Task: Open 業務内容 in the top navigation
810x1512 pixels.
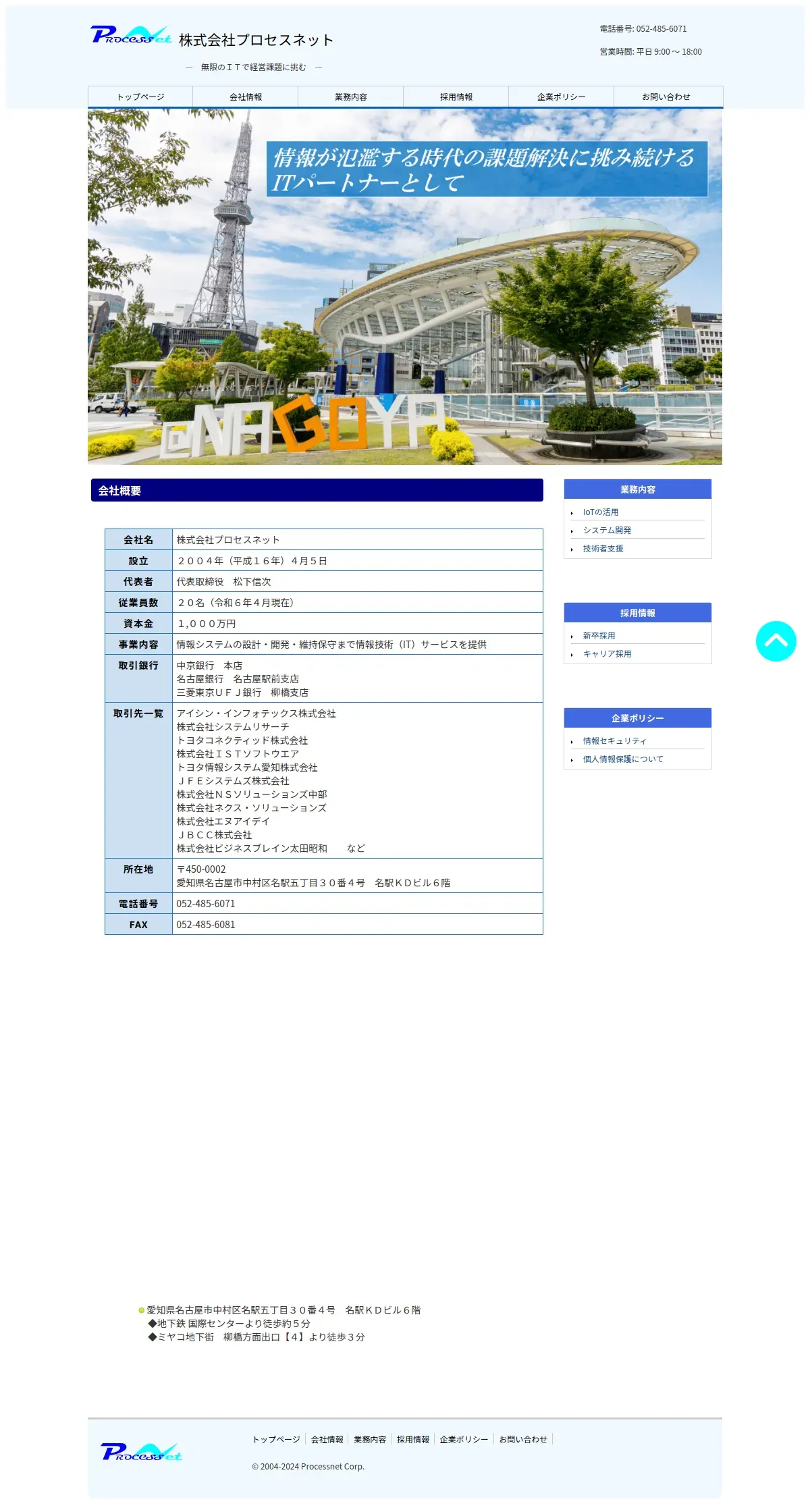Action: point(351,97)
